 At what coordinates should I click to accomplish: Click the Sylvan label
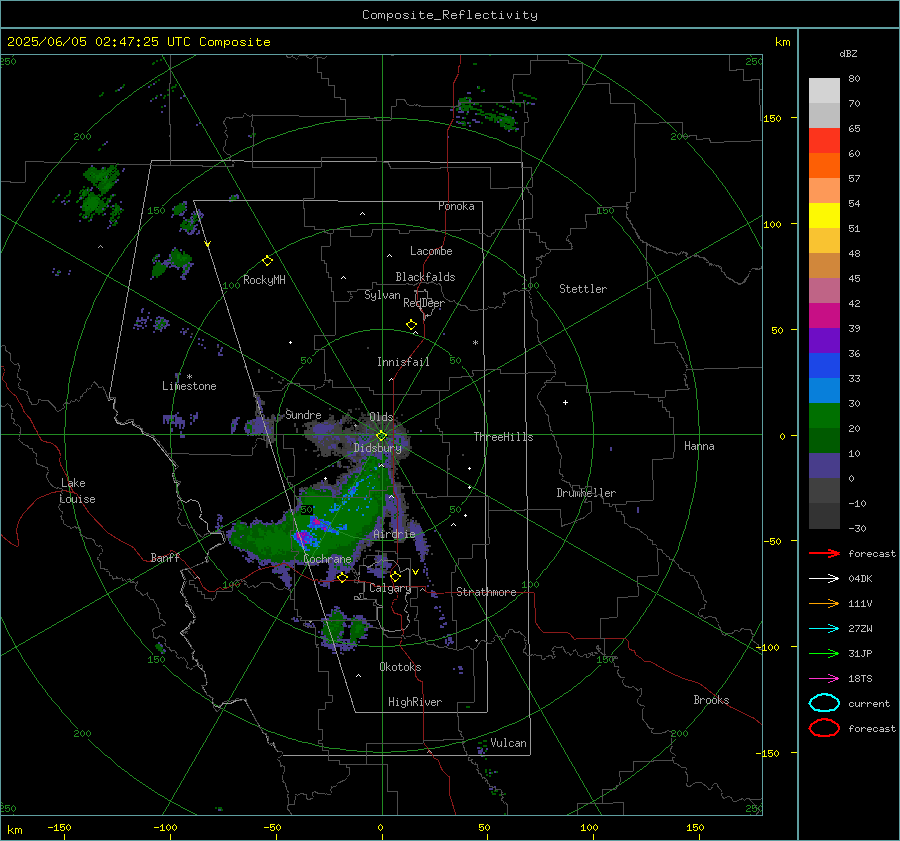382,295
